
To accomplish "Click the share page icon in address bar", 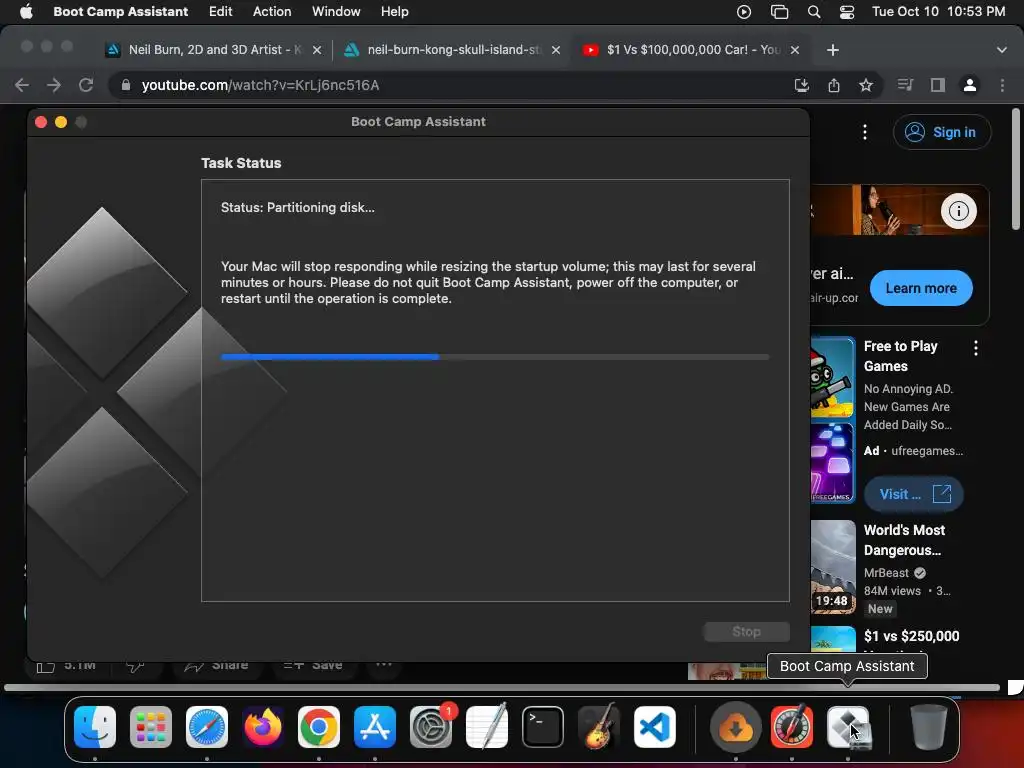I will point(834,85).
